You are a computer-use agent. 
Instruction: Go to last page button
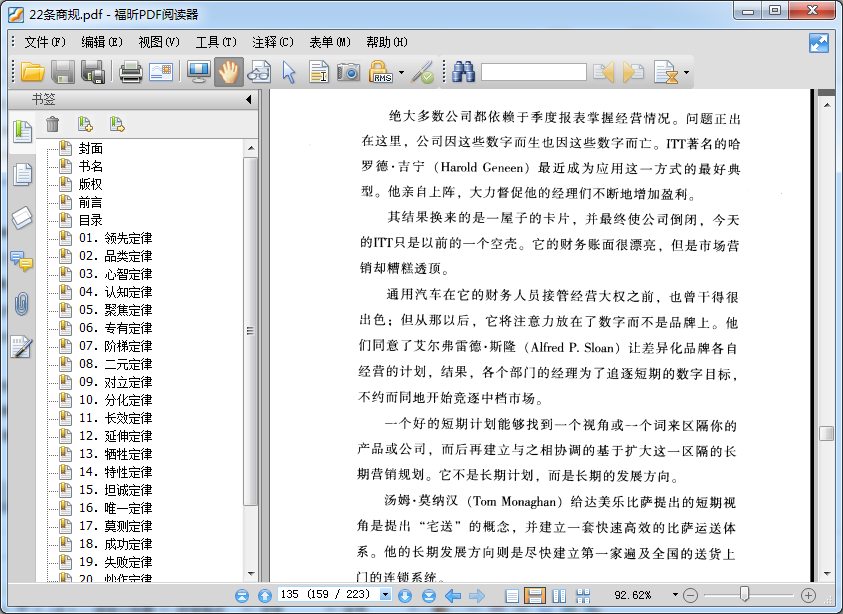point(428,595)
